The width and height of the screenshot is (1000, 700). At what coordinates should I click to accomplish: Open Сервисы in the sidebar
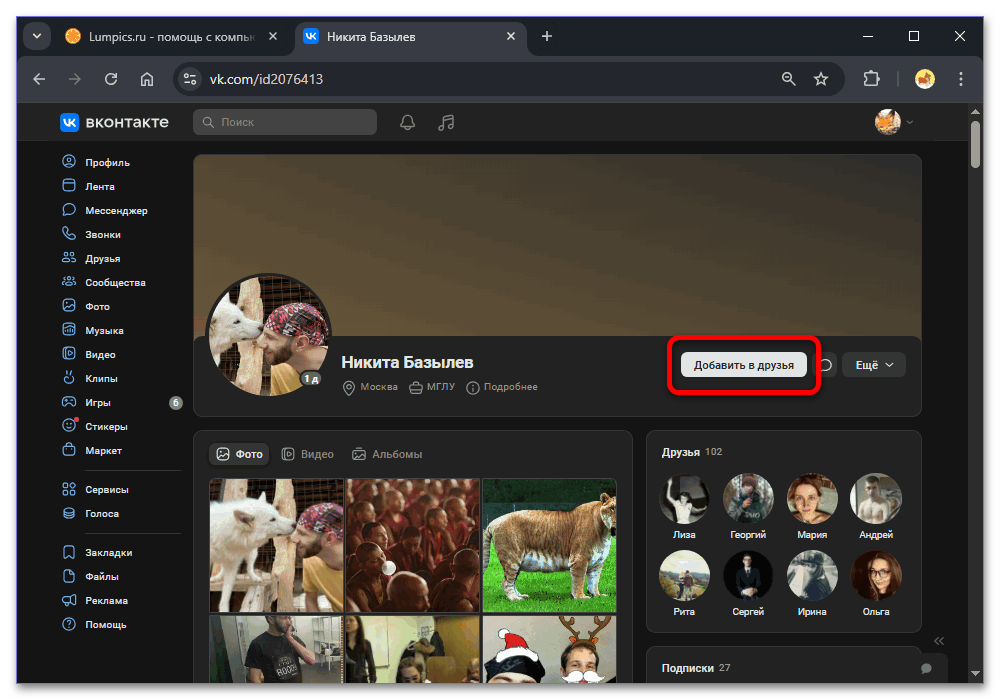coord(95,490)
